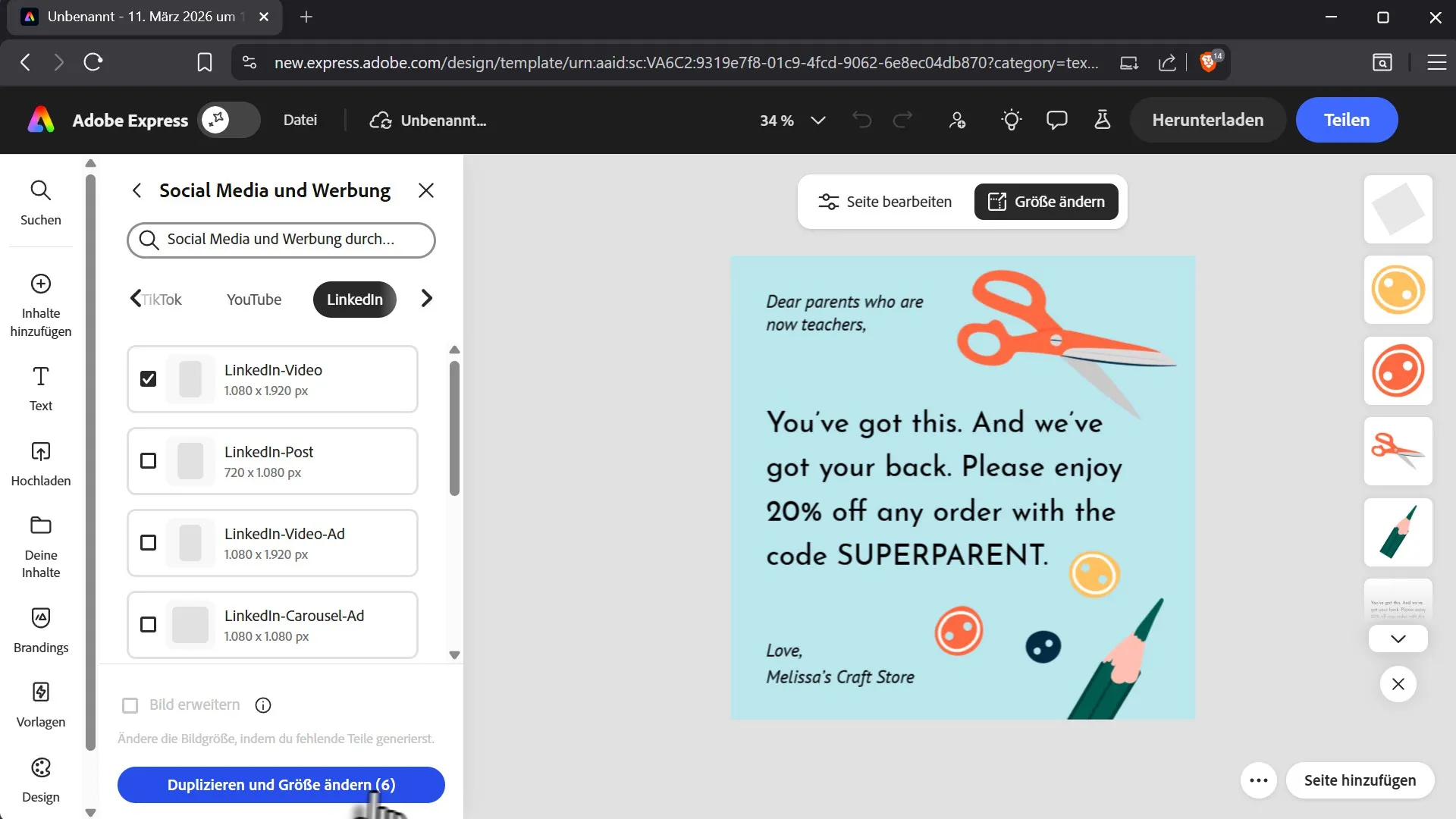
Task: Enable the LinkedIn-Carousel-Ad checkbox
Action: point(149,625)
